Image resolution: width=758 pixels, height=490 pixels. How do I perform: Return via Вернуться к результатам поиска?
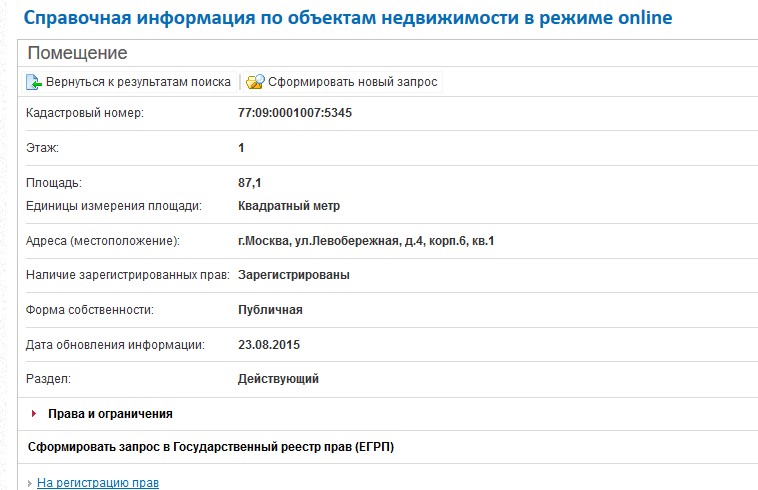pyautogui.click(x=138, y=82)
